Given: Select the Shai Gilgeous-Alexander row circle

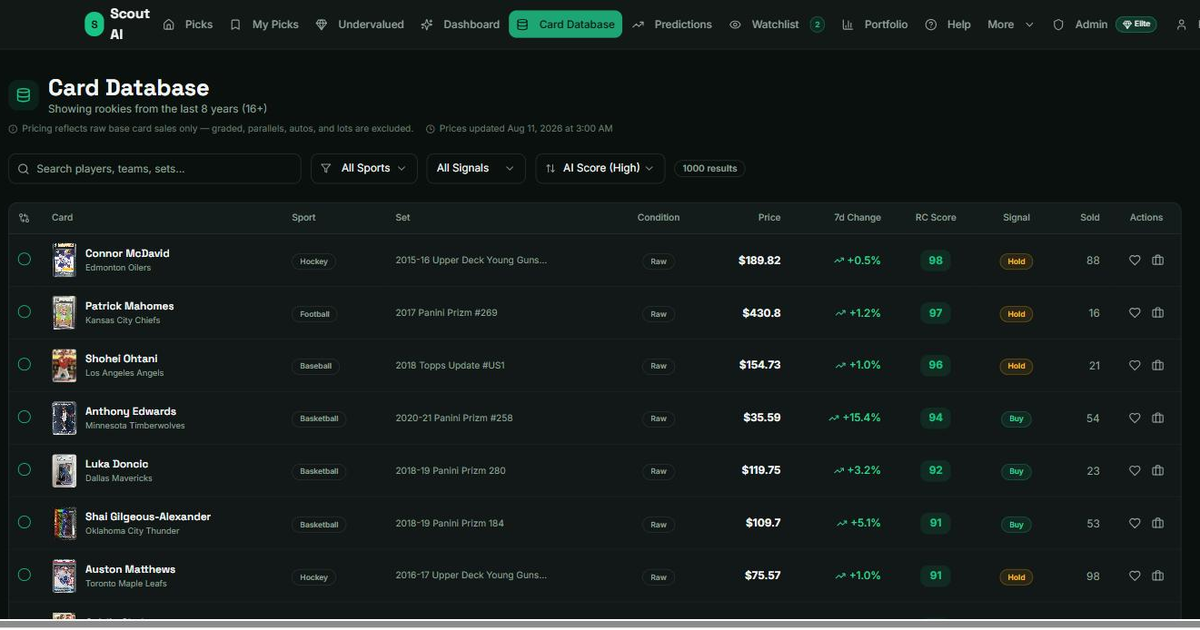Looking at the screenshot, I should (24, 522).
